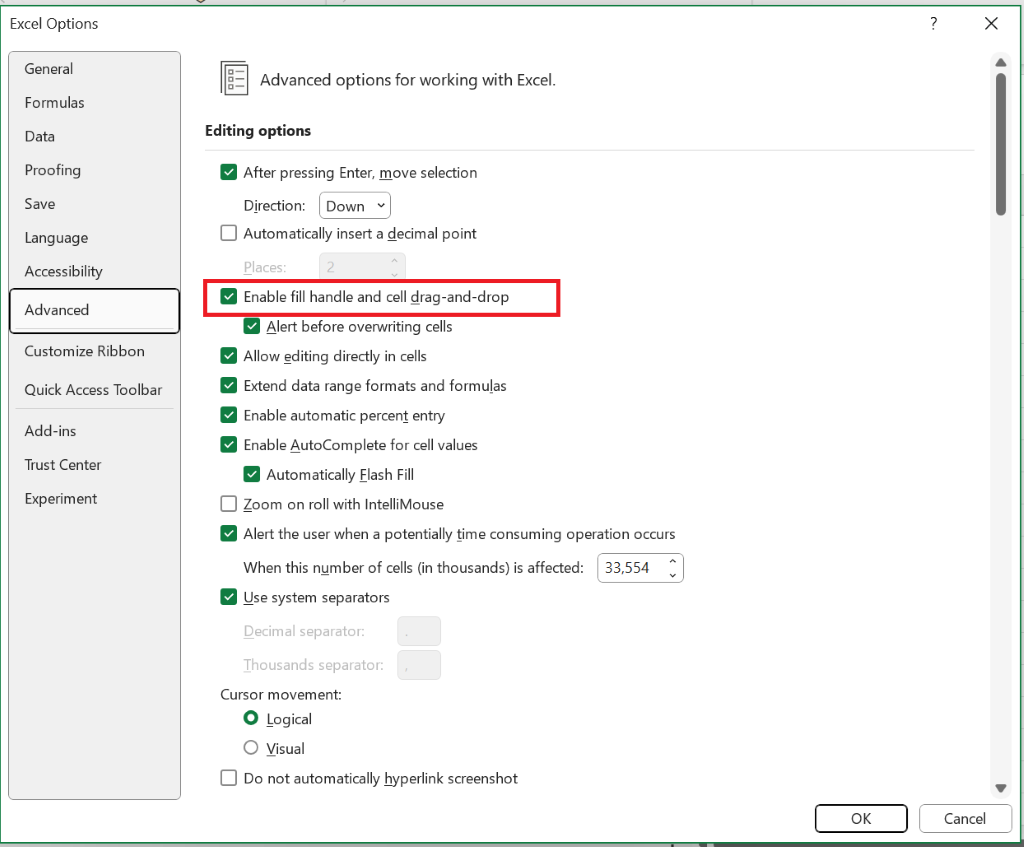Decrease number of cells spinner down arrow
This screenshot has height=847, width=1024.
pyautogui.click(x=673, y=575)
